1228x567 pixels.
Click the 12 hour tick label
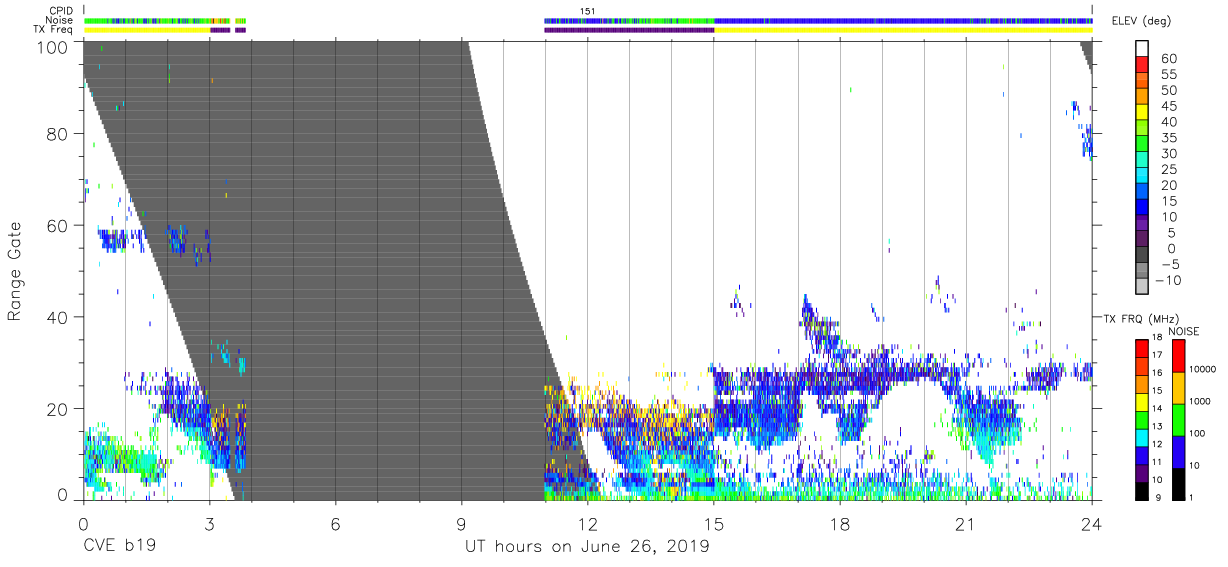coord(587,523)
